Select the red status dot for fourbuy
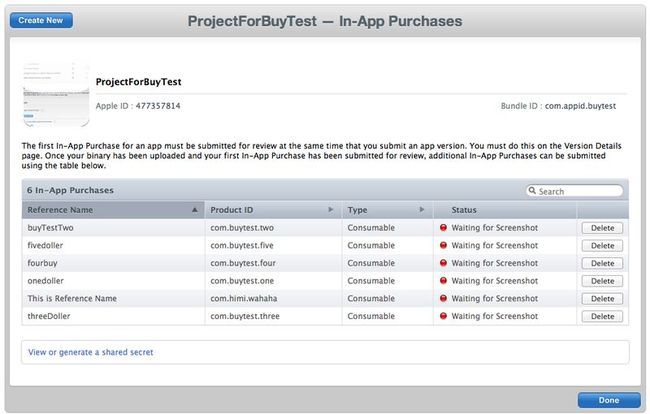The width and height of the screenshot is (650, 414). (443, 263)
